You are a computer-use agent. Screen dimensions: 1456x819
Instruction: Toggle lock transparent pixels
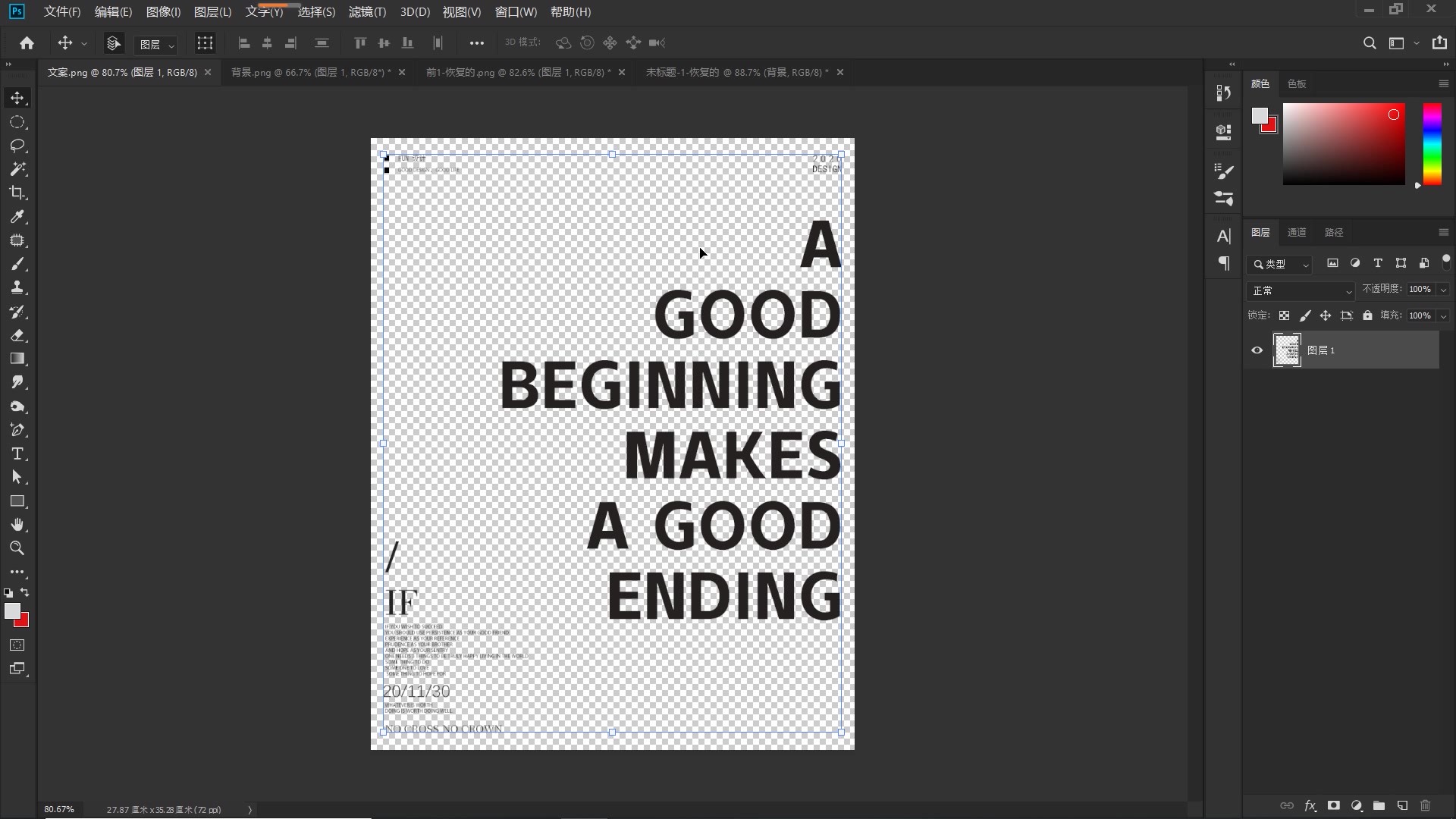(1284, 315)
